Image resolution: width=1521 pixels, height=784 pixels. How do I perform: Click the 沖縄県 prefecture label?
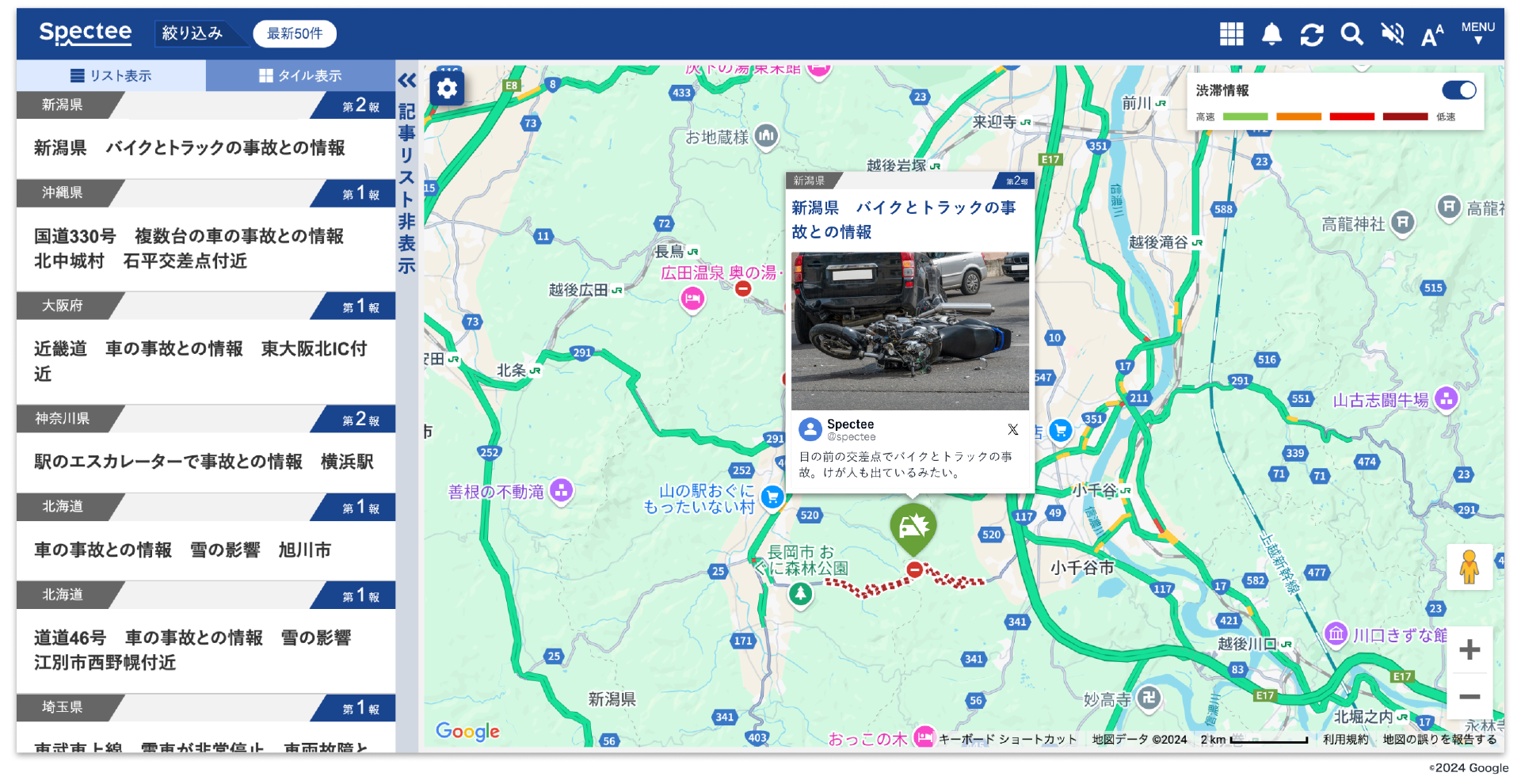63,192
